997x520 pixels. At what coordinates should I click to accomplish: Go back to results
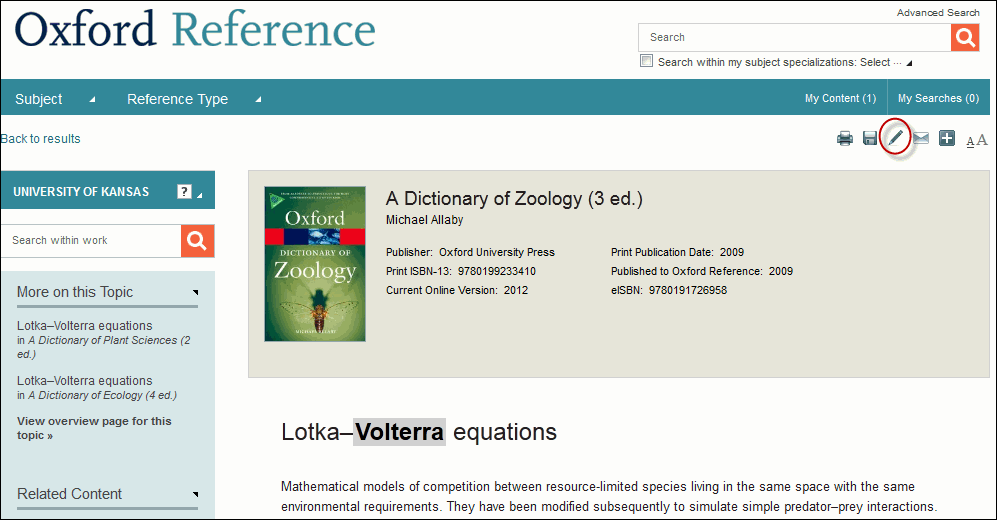pos(41,139)
